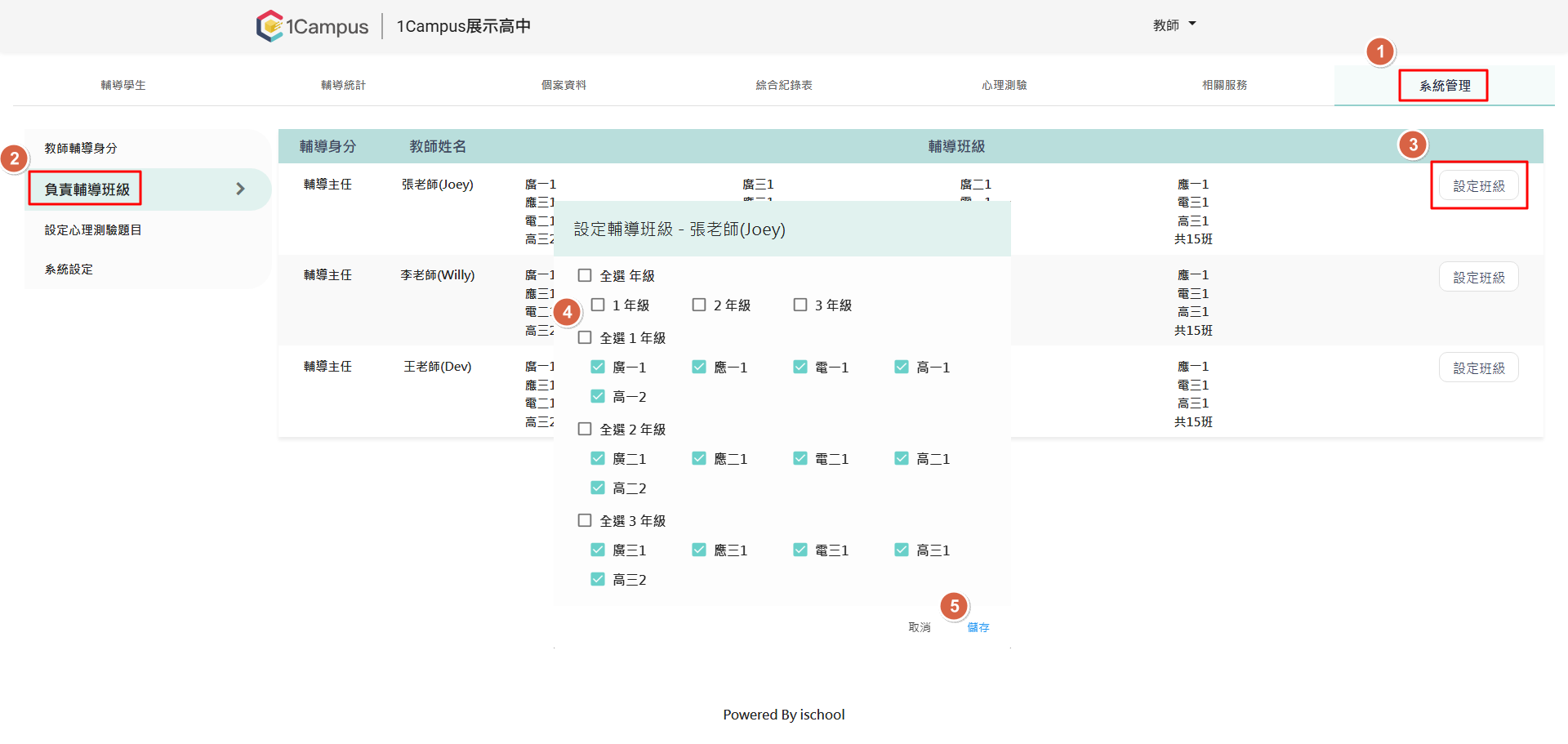Click the Powered By ischool footer text
This screenshot has height=744, width=1568.
coord(784,715)
